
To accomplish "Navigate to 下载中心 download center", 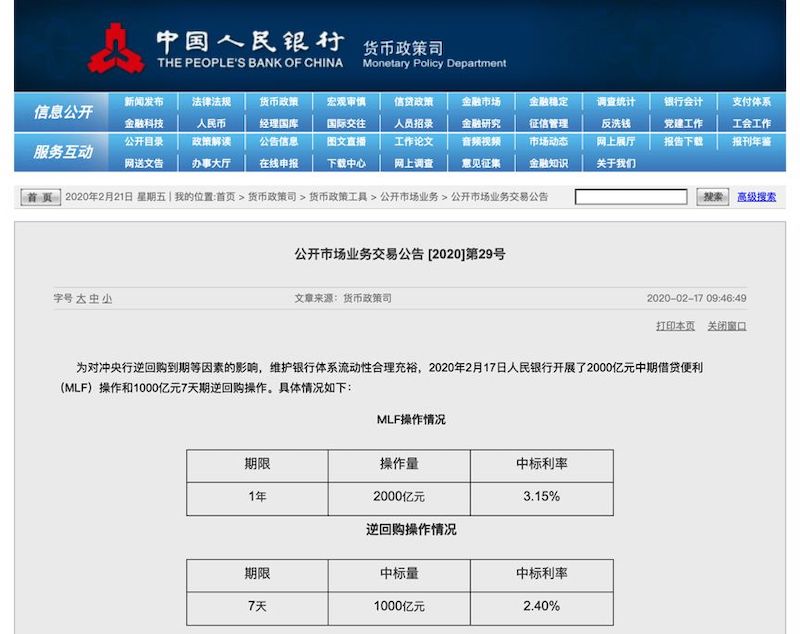I will pos(346,163).
